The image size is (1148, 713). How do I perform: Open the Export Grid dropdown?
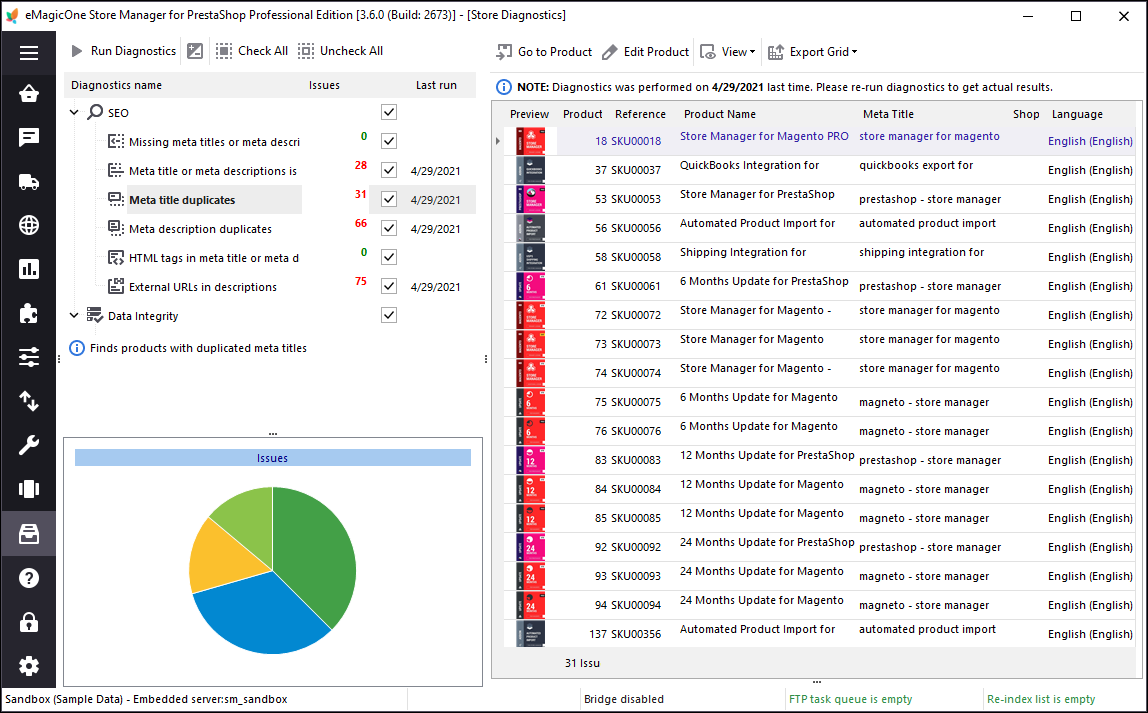click(813, 52)
